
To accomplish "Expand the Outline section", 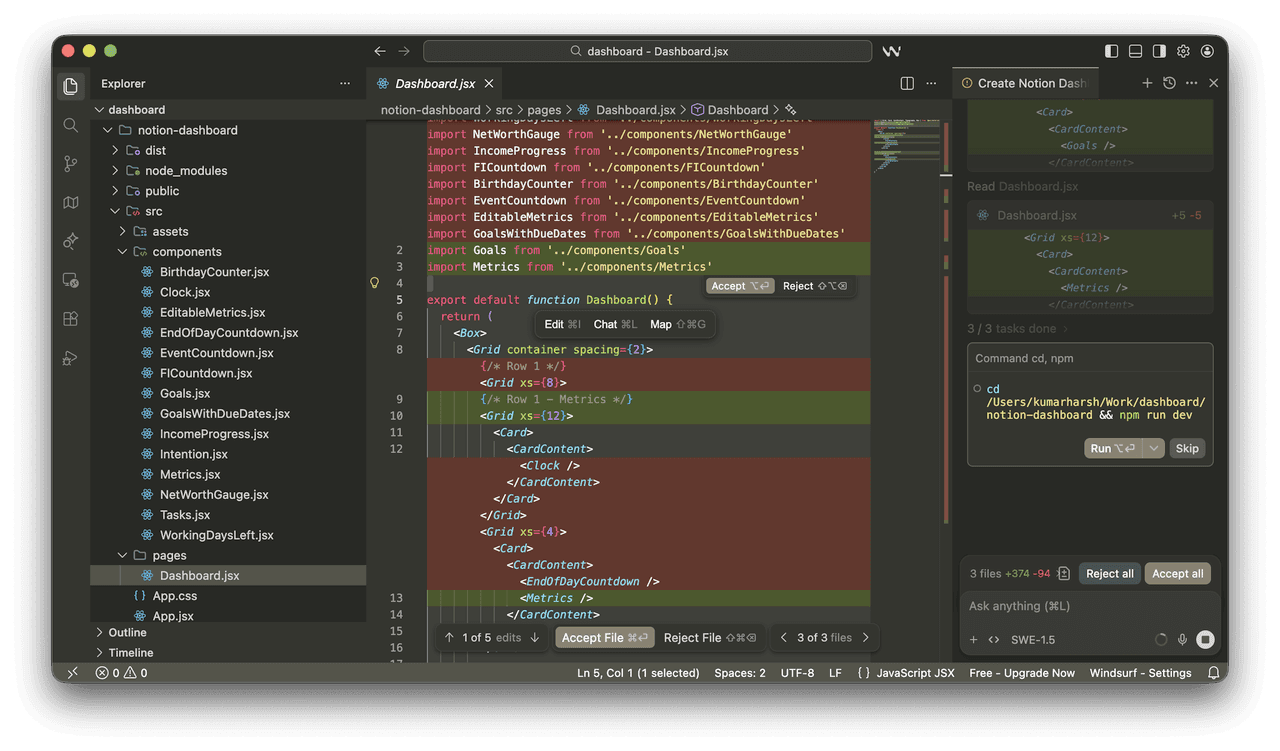I will pyautogui.click(x=99, y=632).
